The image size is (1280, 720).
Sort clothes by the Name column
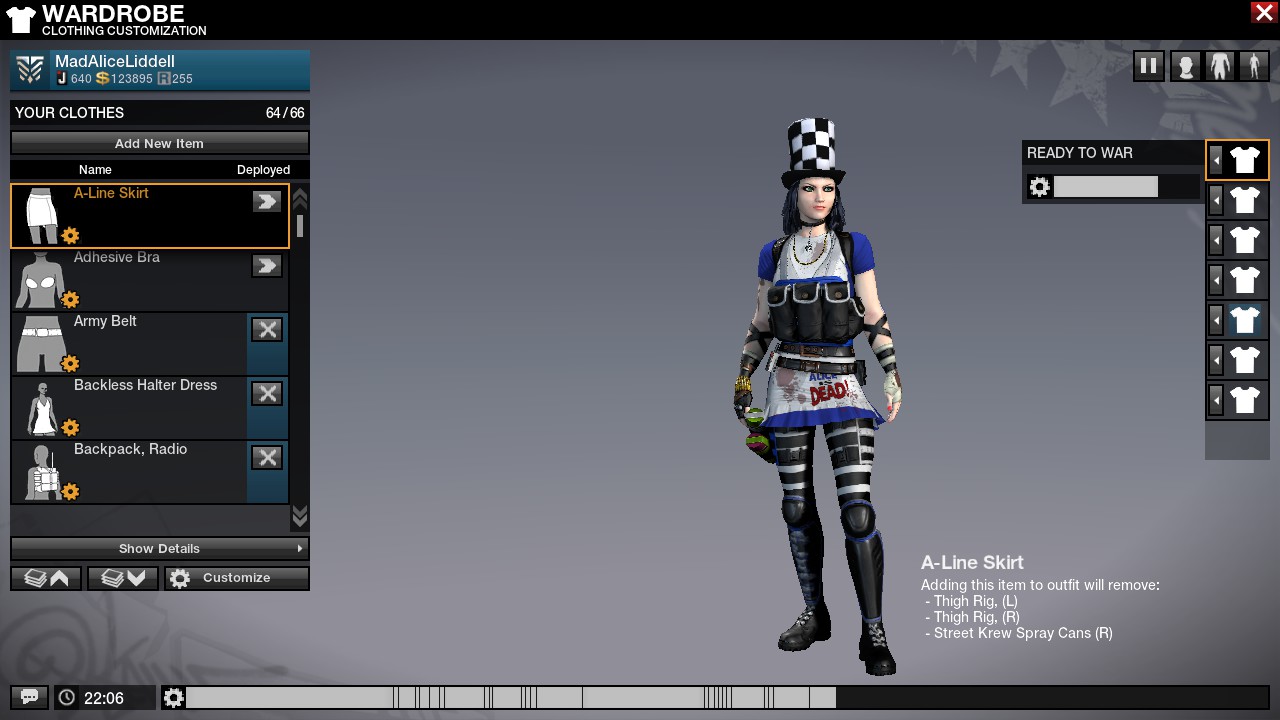coord(95,170)
